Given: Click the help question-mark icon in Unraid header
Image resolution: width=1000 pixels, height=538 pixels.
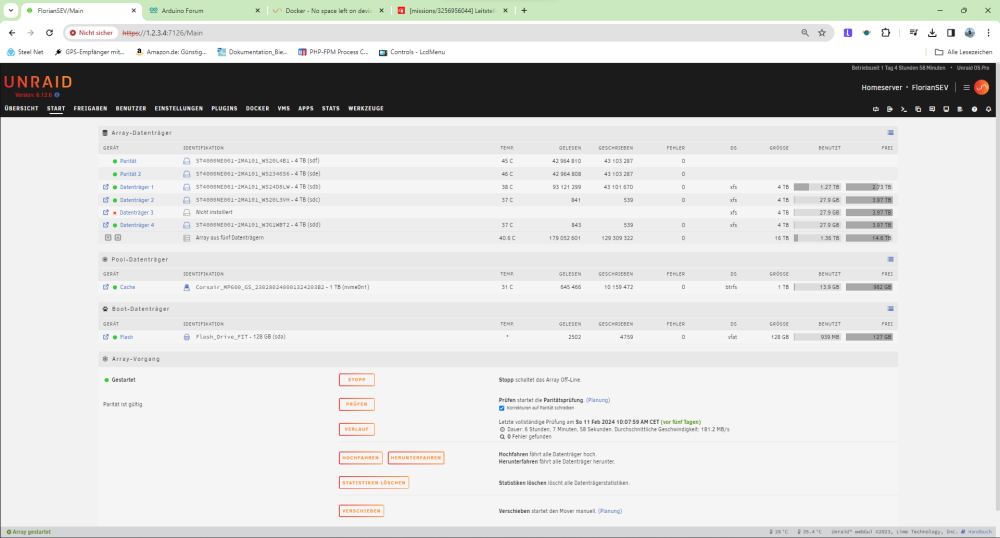Looking at the screenshot, I should [974, 109].
